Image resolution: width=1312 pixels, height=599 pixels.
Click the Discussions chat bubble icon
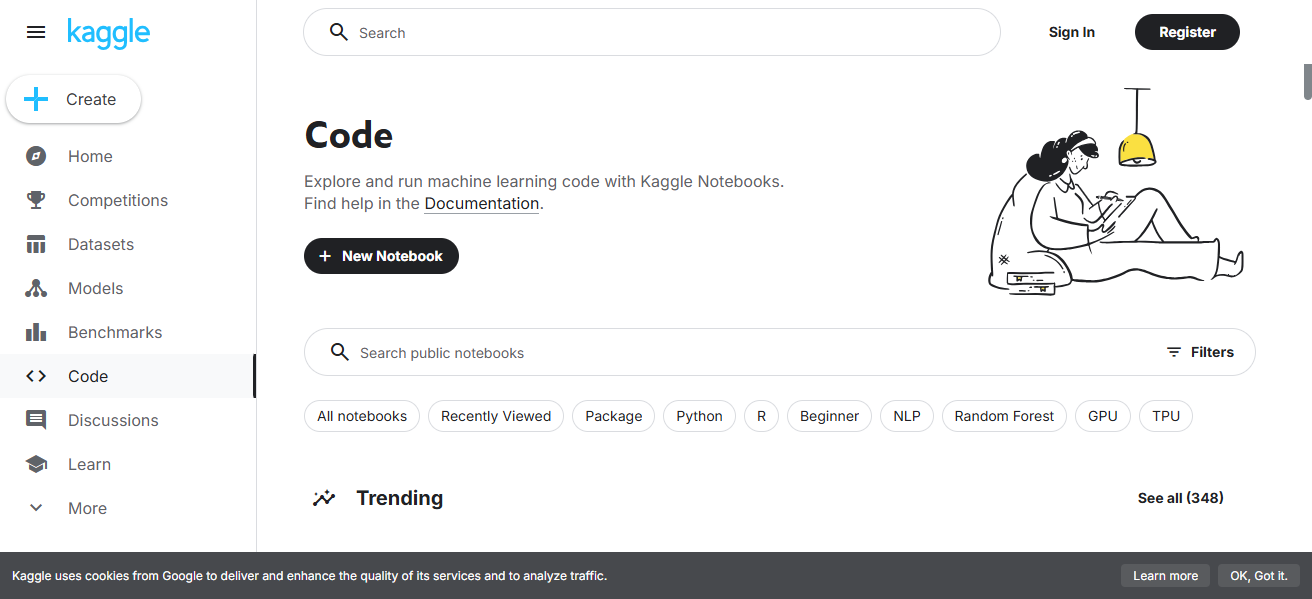pos(36,420)
